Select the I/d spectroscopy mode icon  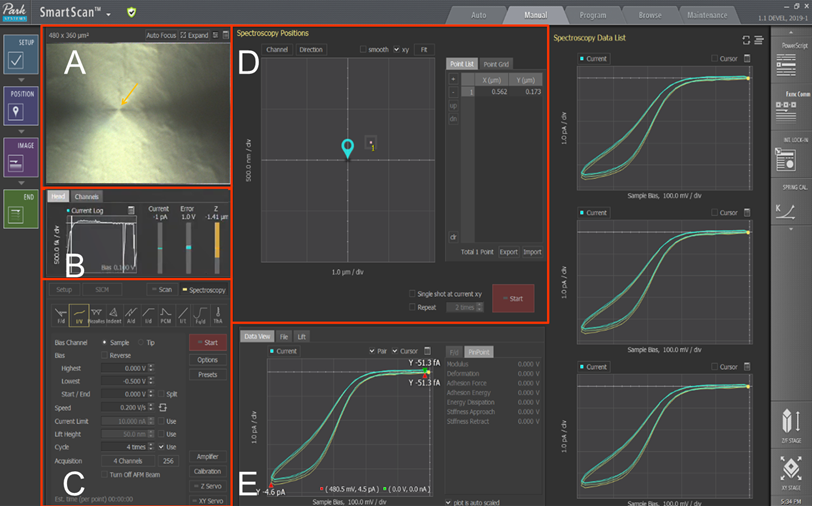coord(148,315)
